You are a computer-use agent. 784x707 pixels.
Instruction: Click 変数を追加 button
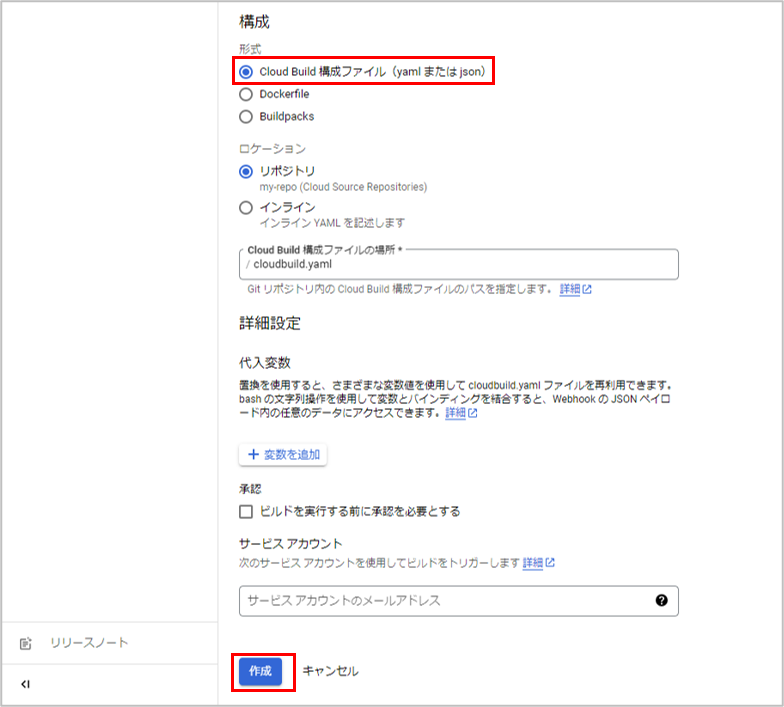tap(283, 454)
